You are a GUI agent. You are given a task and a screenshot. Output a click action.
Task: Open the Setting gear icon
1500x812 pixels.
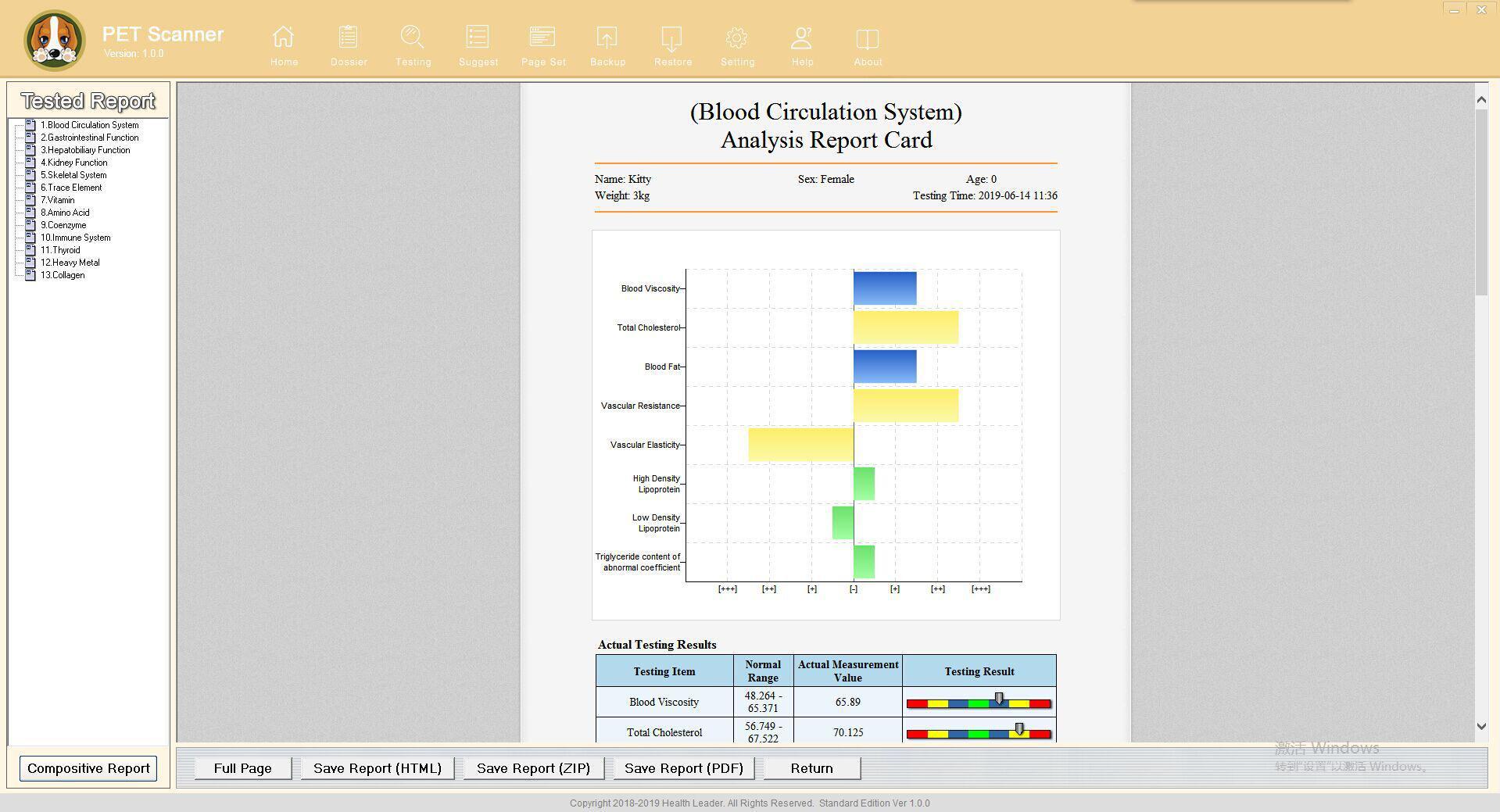(737, 38)
